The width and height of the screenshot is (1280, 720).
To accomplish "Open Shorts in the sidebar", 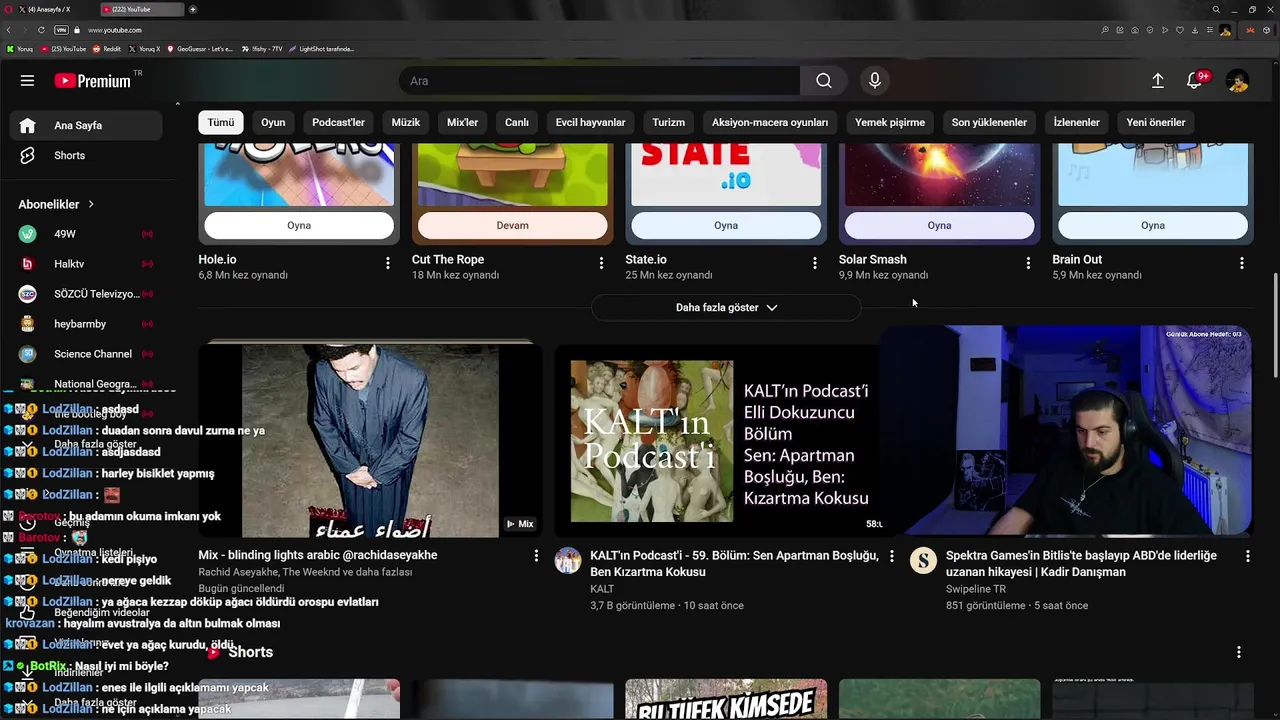I will [86, 156].
